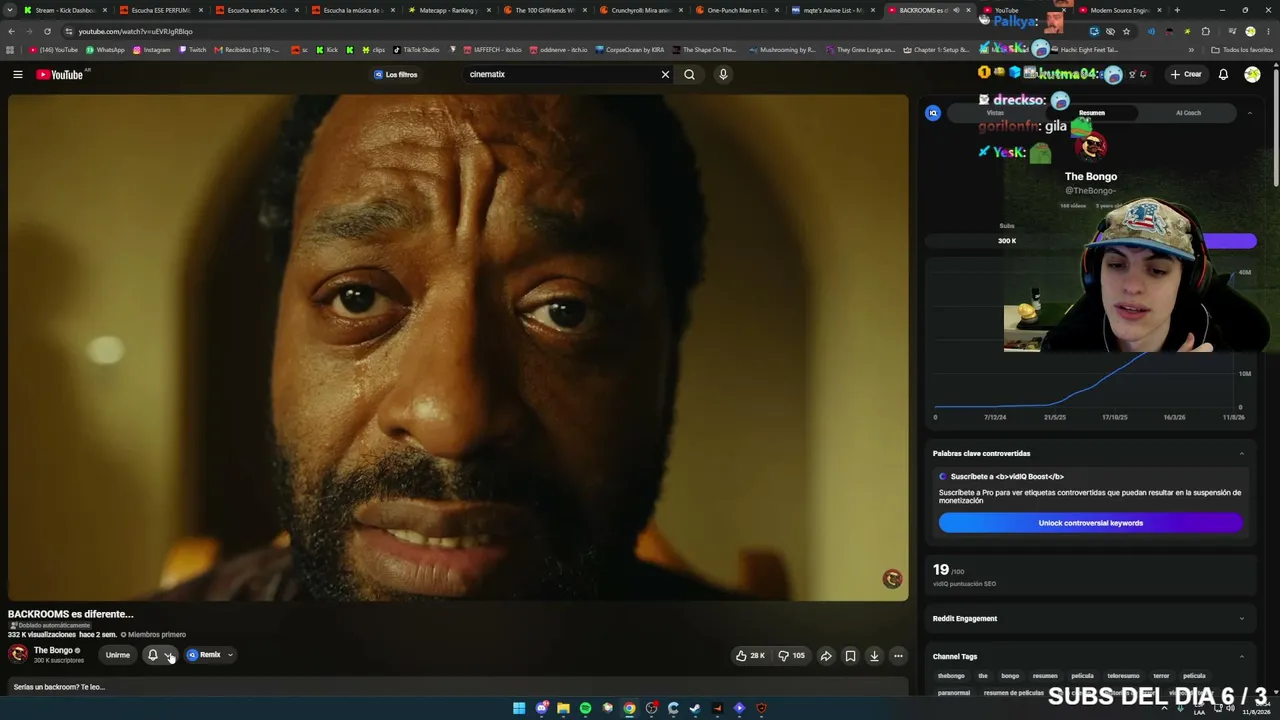Switch to the Vistas tab in vidIQ
The width and height of the screenshot is (1280, 720).
[x=995, y=113]
